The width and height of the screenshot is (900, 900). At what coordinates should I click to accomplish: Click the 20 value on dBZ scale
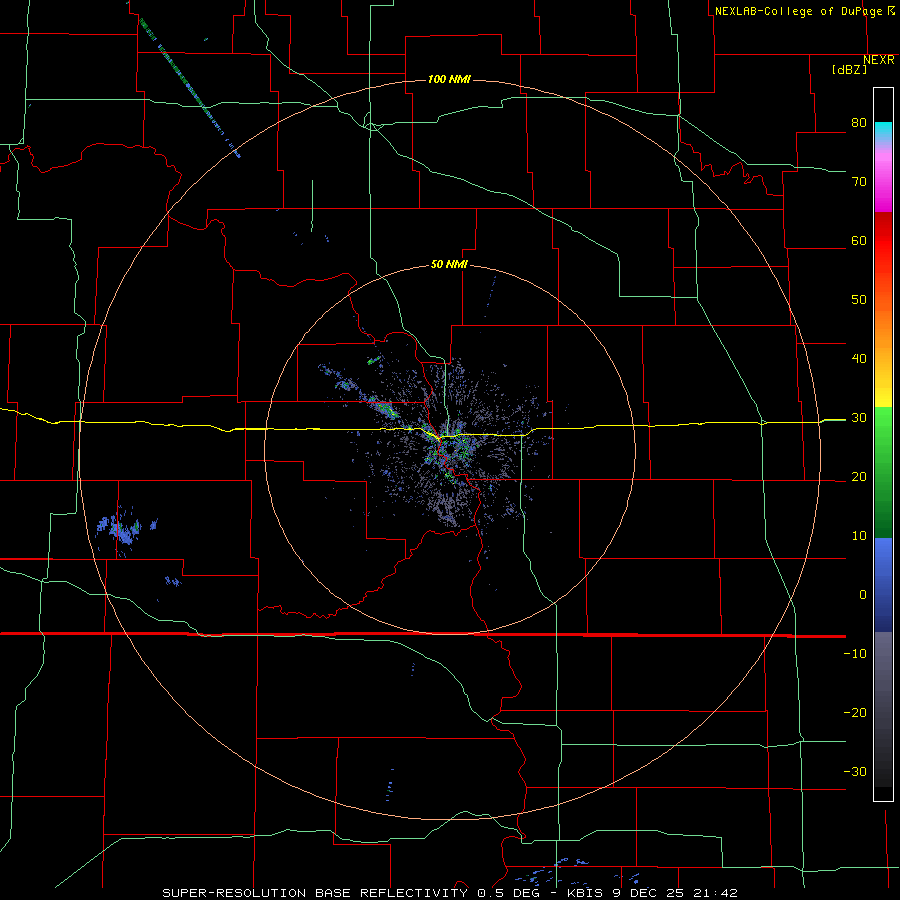(x=859, y=477)
